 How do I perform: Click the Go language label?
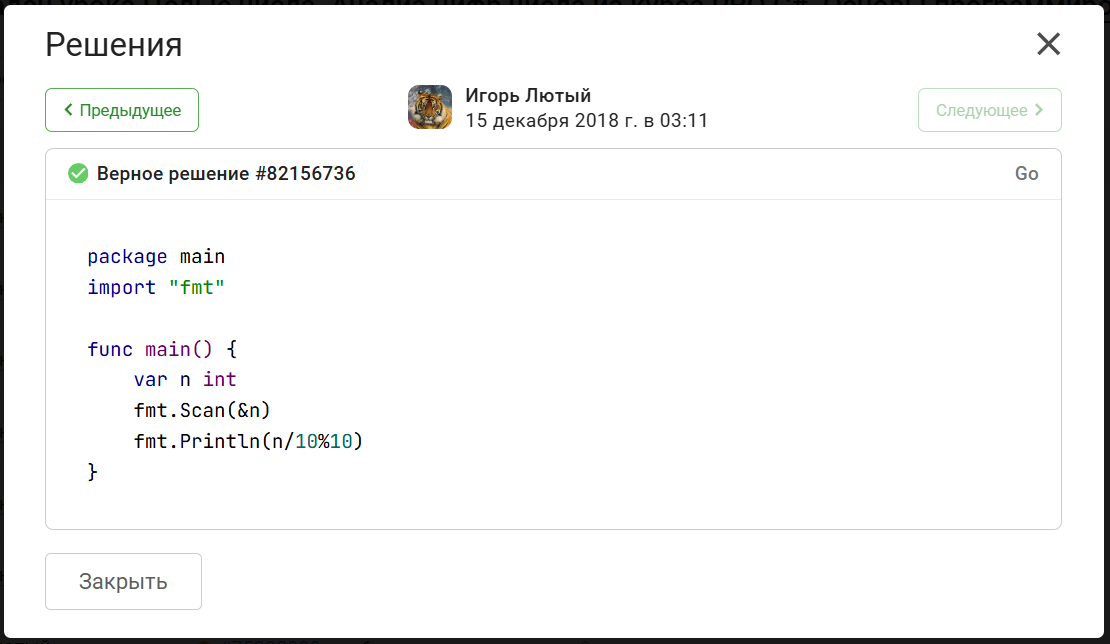click(1026, 173)
